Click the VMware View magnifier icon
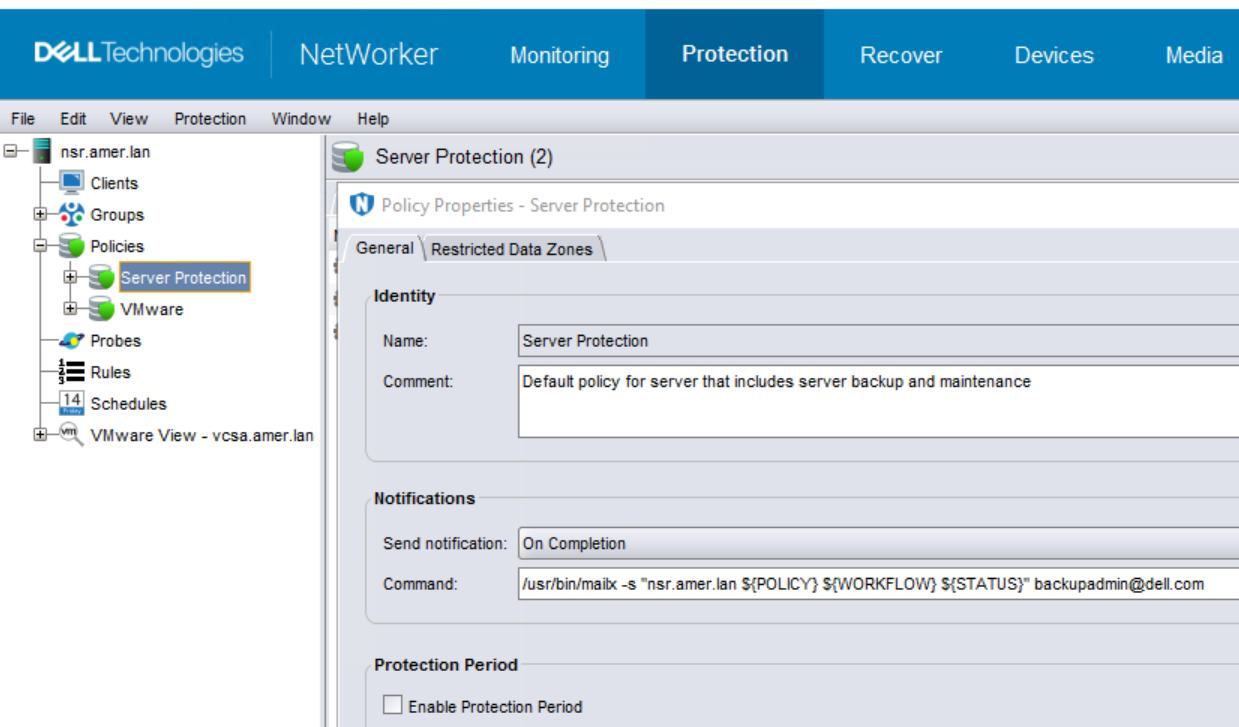1239x727 pixels. click(71, 435)
